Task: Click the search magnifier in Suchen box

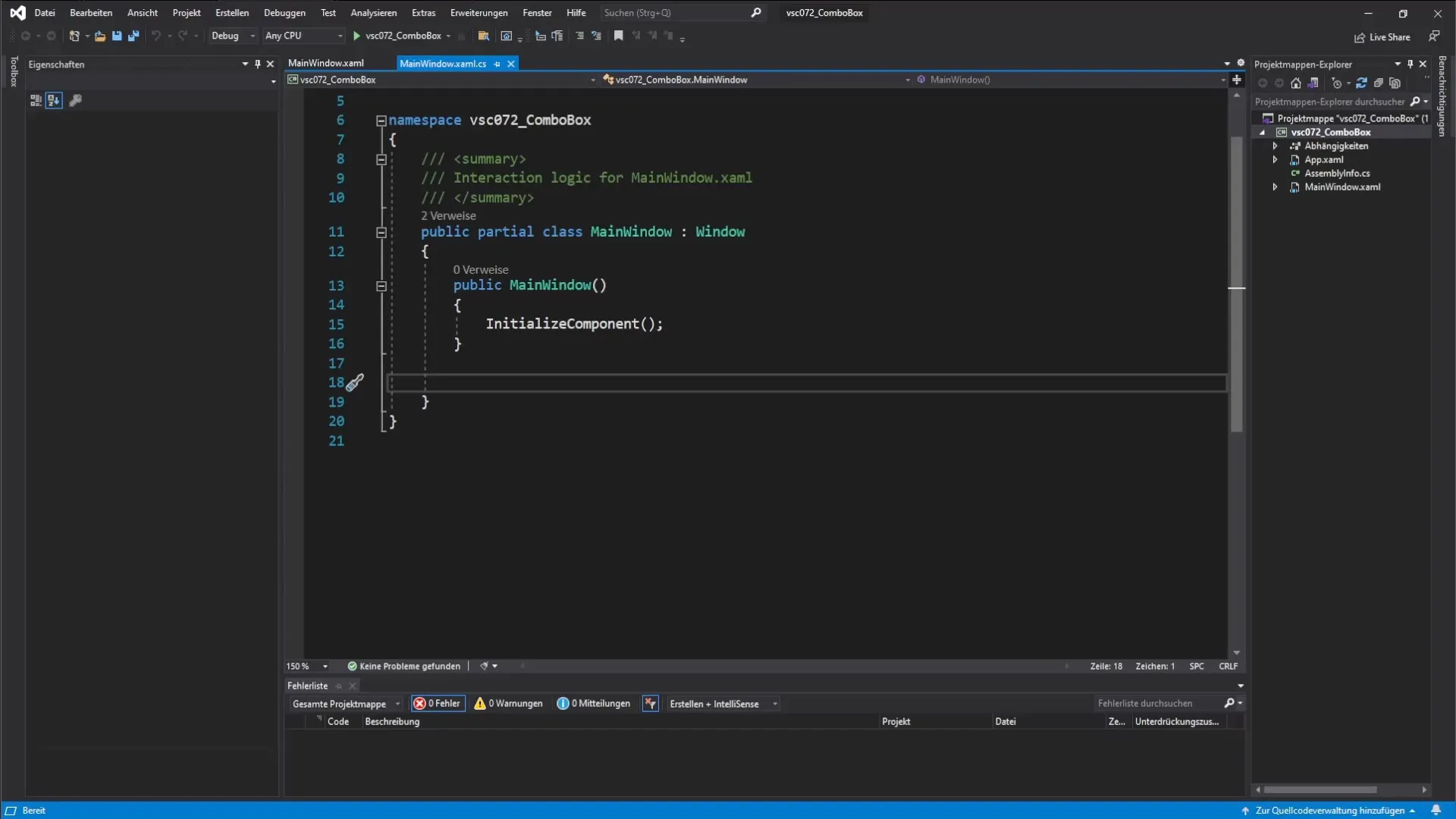Action: (756, 12)
